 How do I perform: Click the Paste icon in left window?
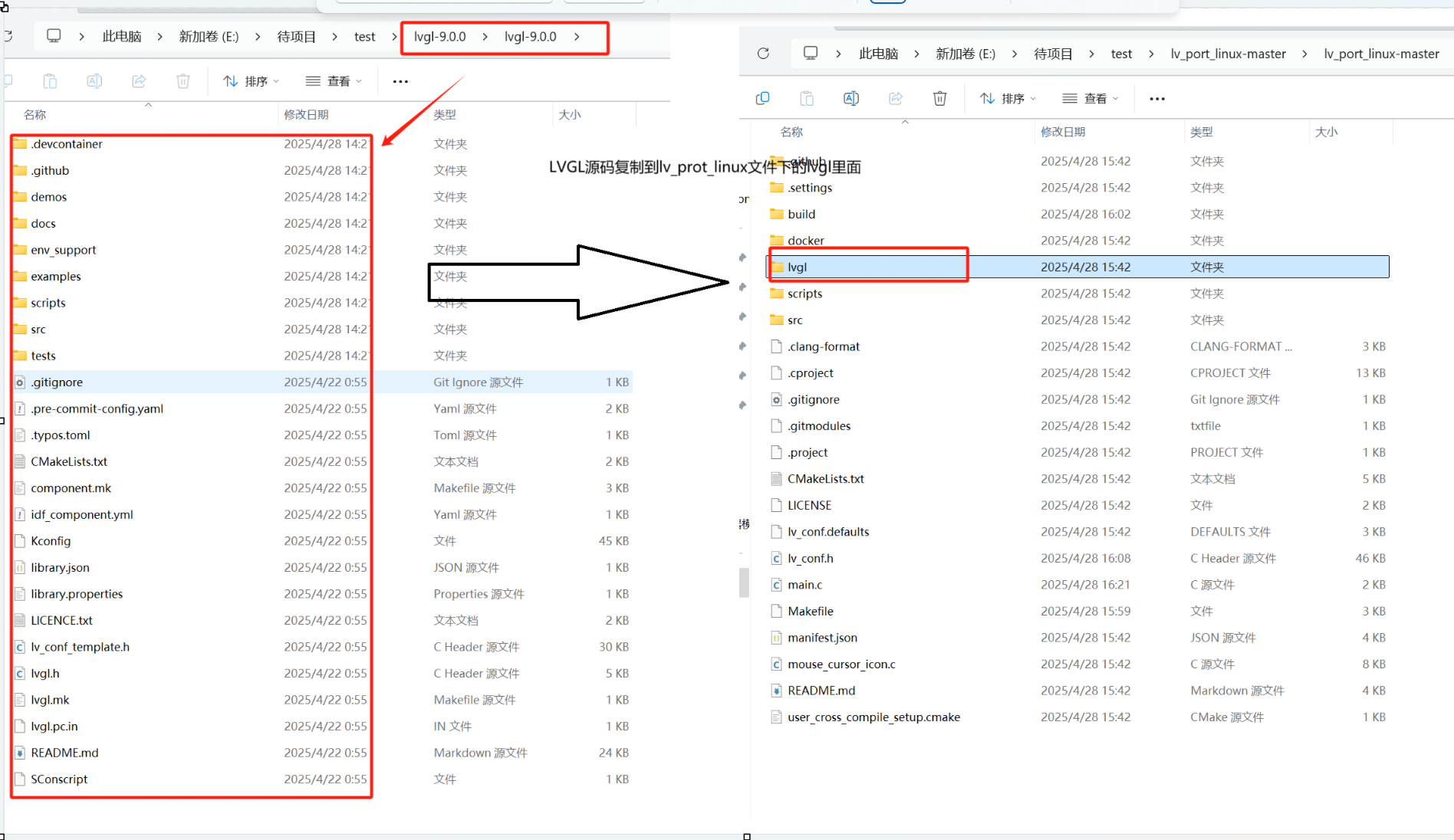(x=50, y=80)
